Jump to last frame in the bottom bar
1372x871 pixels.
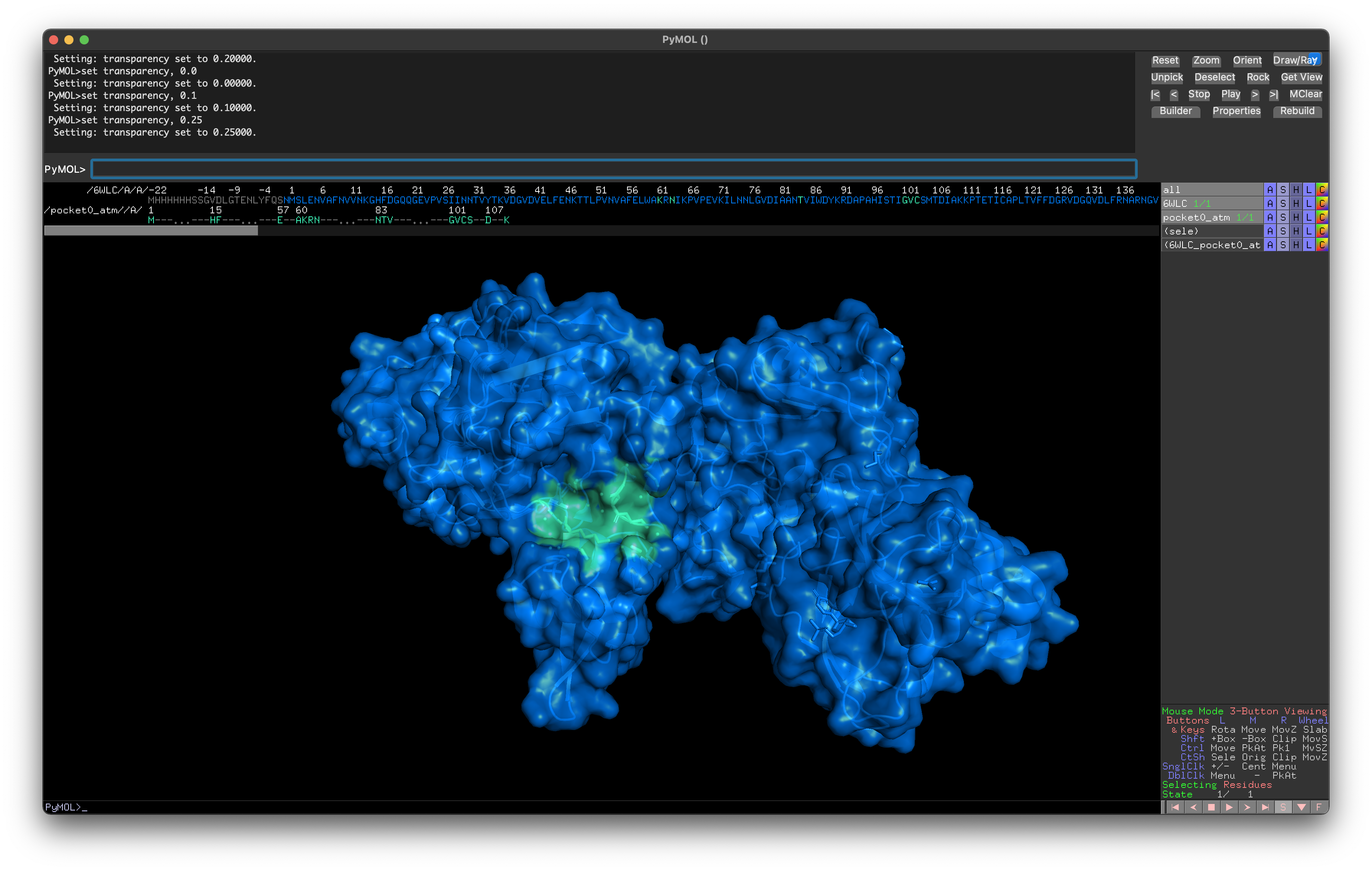pos(1265,807)
